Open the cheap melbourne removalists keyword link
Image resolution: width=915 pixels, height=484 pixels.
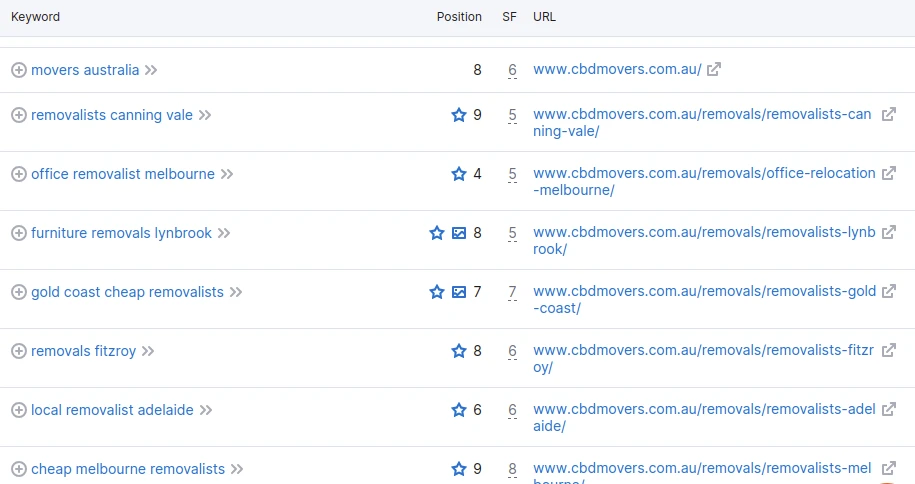[x=128, y=469]
